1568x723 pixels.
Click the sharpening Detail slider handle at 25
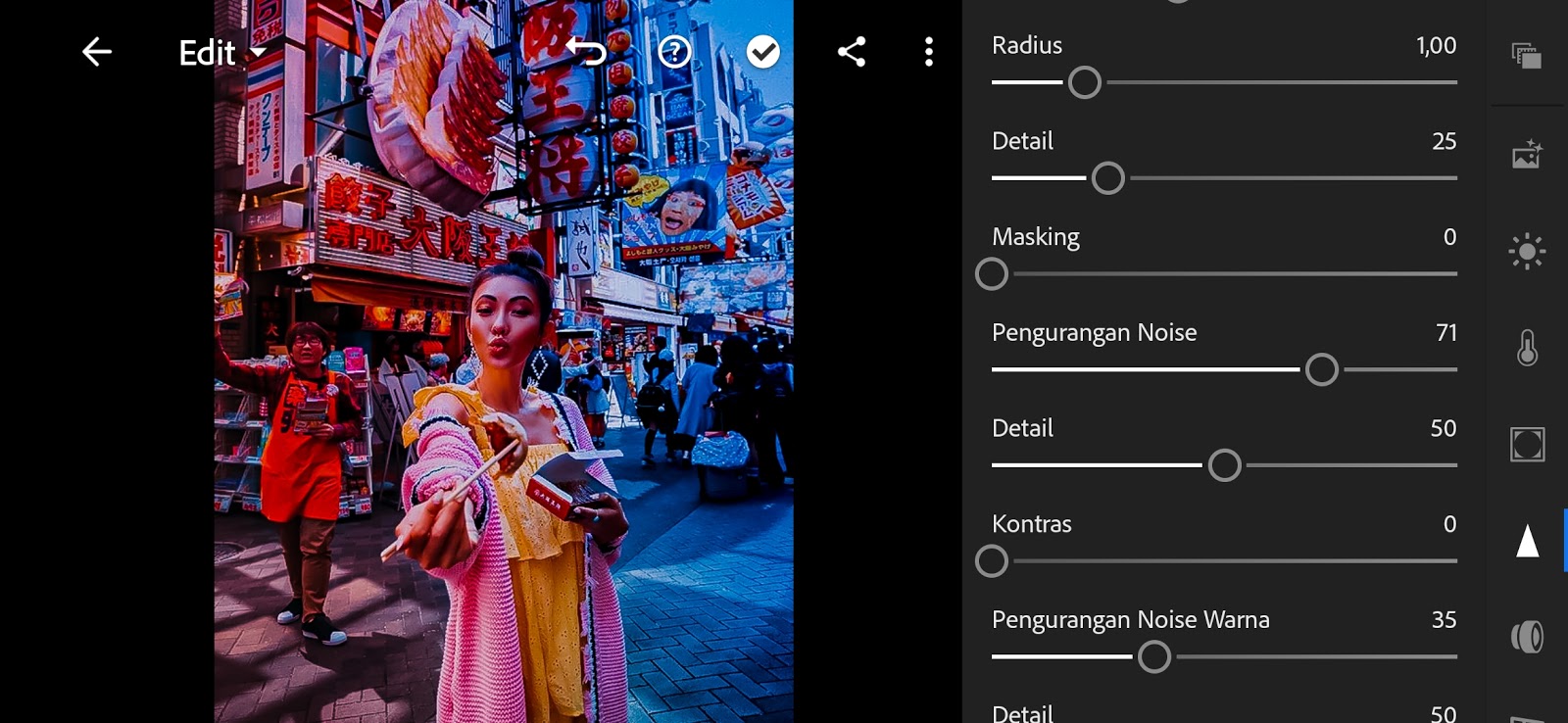point(1107,178)
